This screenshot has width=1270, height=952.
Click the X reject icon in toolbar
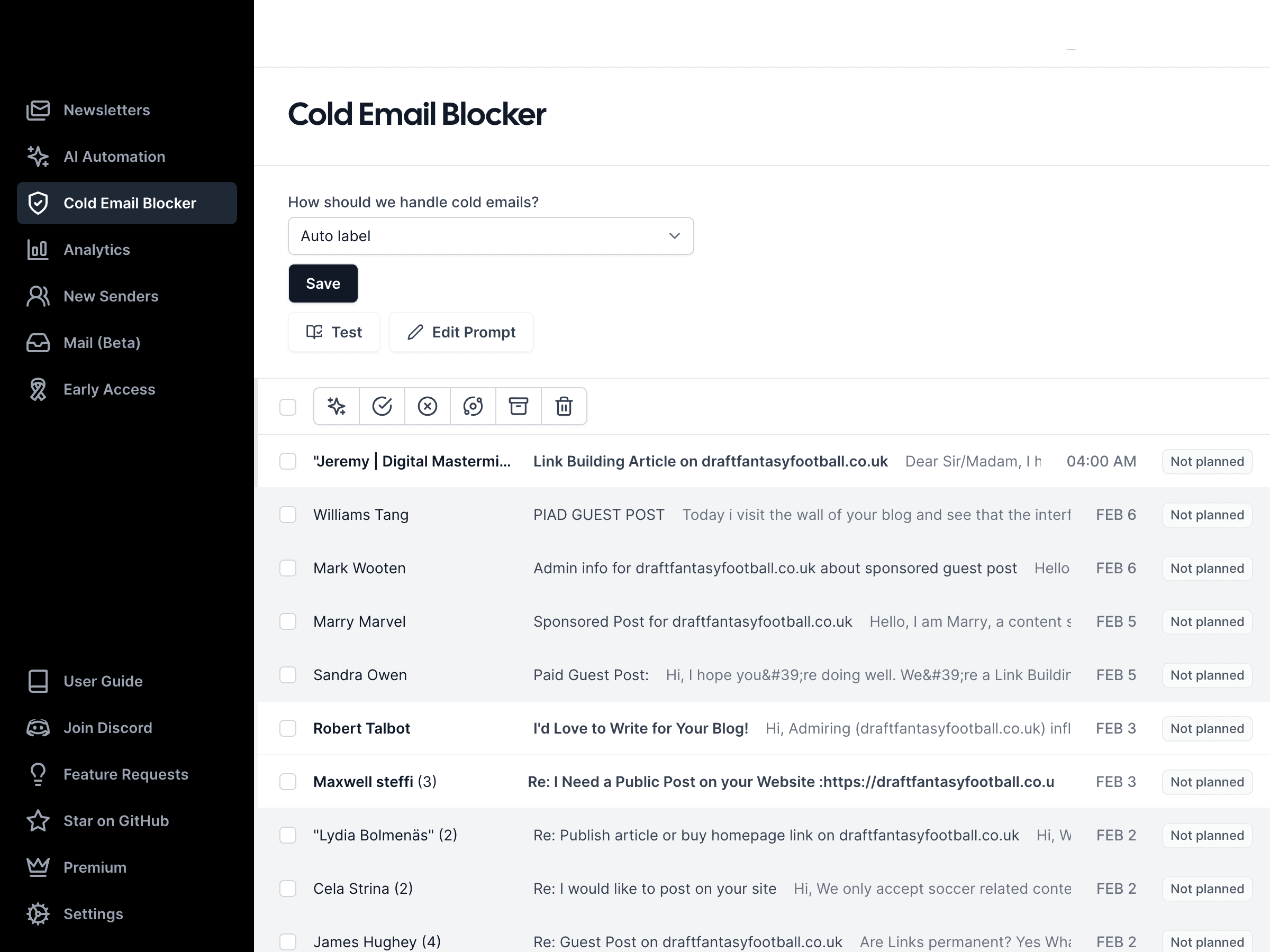(427, 406)
